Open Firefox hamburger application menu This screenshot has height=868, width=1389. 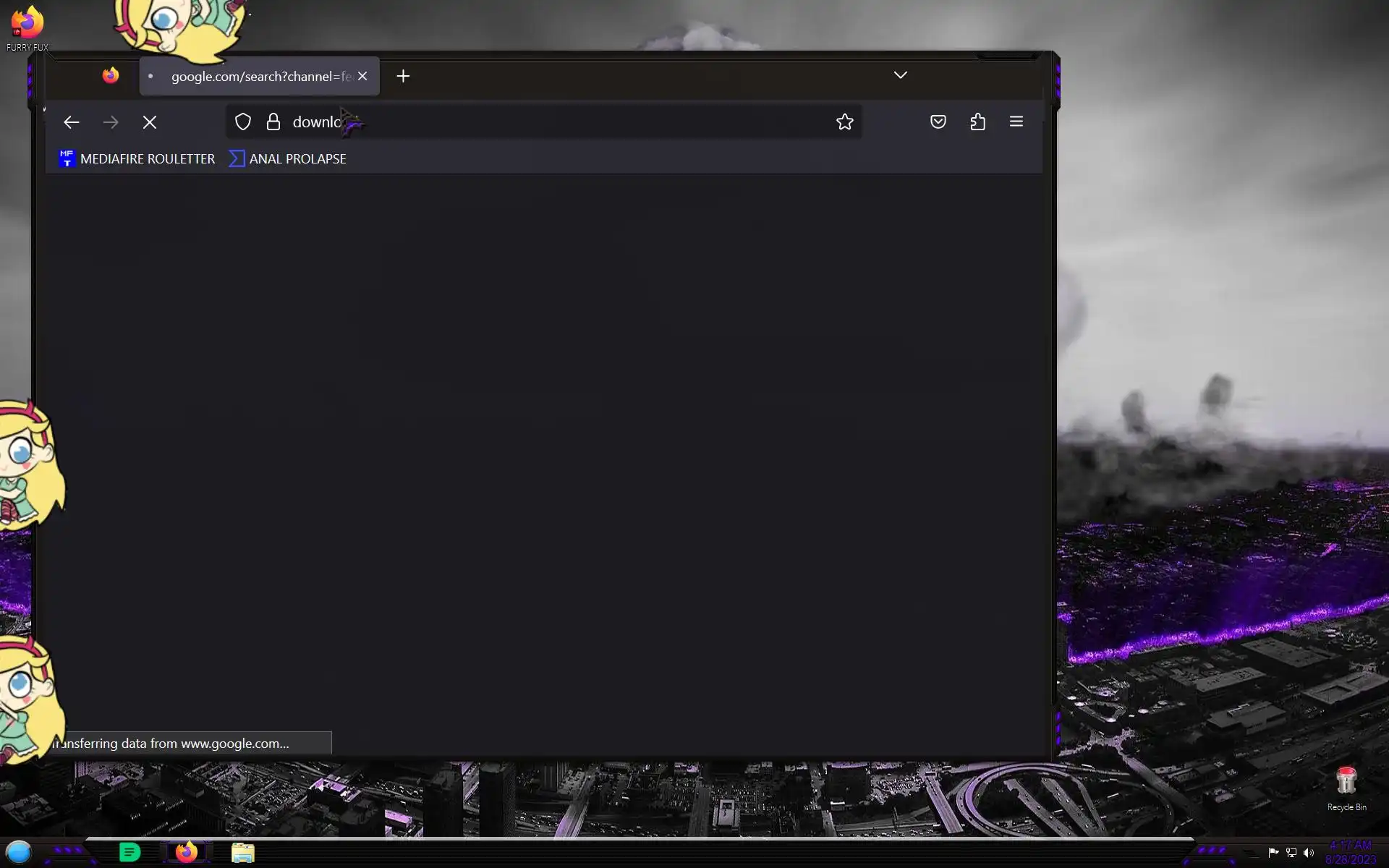click(x=1016, y=122)
